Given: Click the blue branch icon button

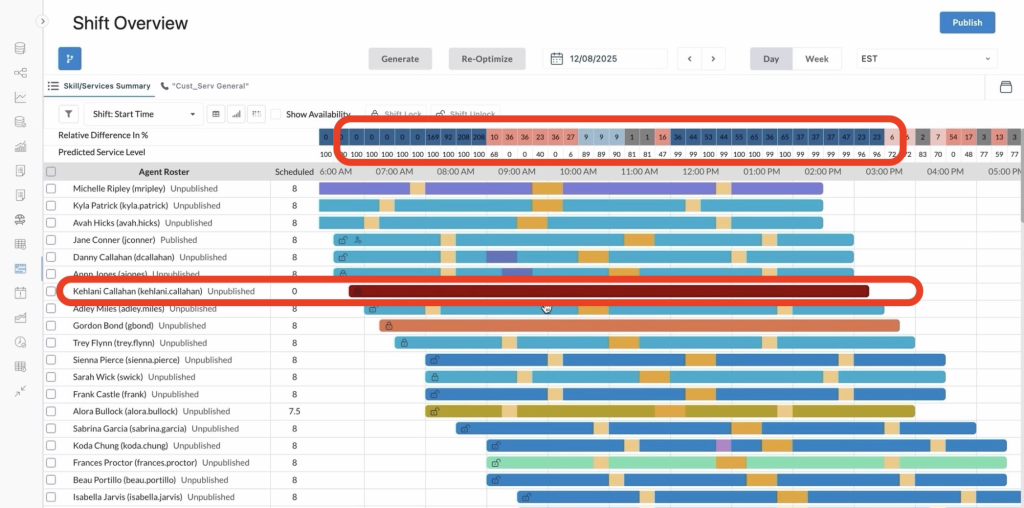Looking at the screenshot, I should tap(70, 59).
